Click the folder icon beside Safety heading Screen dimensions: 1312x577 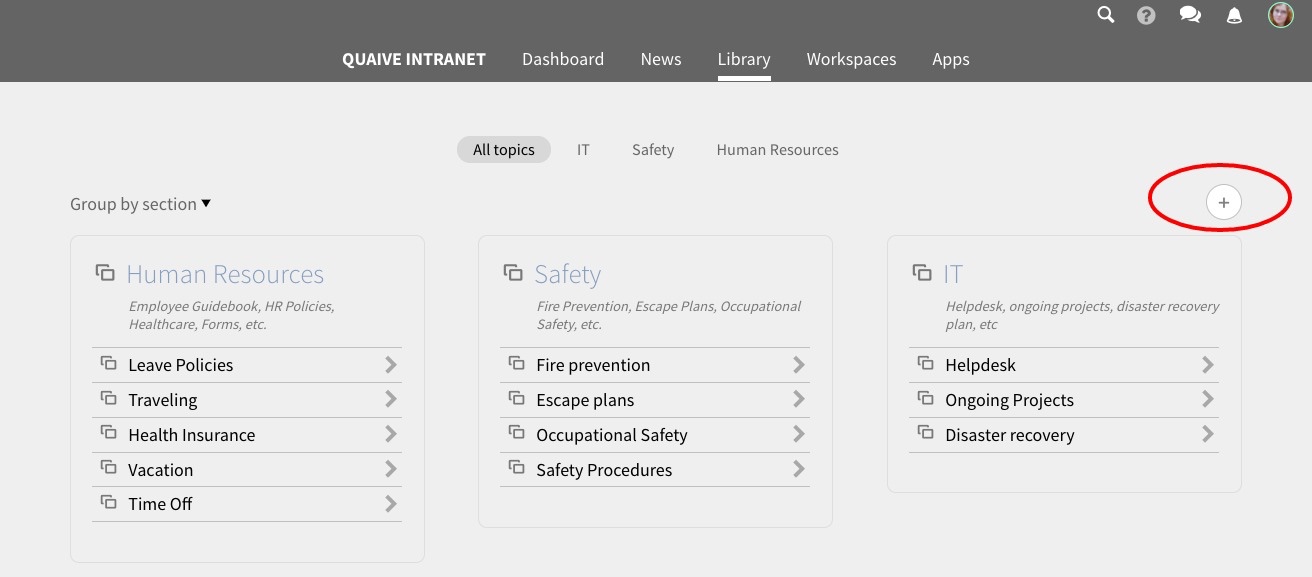click(x=513, y=273)
